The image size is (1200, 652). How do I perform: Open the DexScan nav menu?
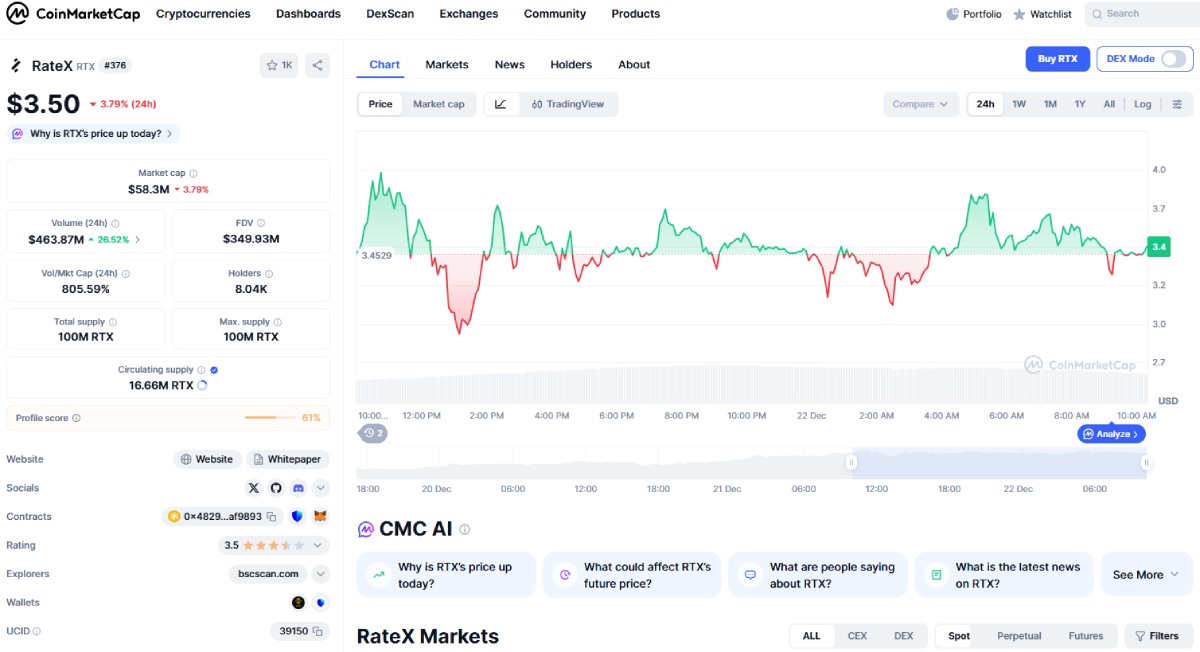tap(390, 14)
